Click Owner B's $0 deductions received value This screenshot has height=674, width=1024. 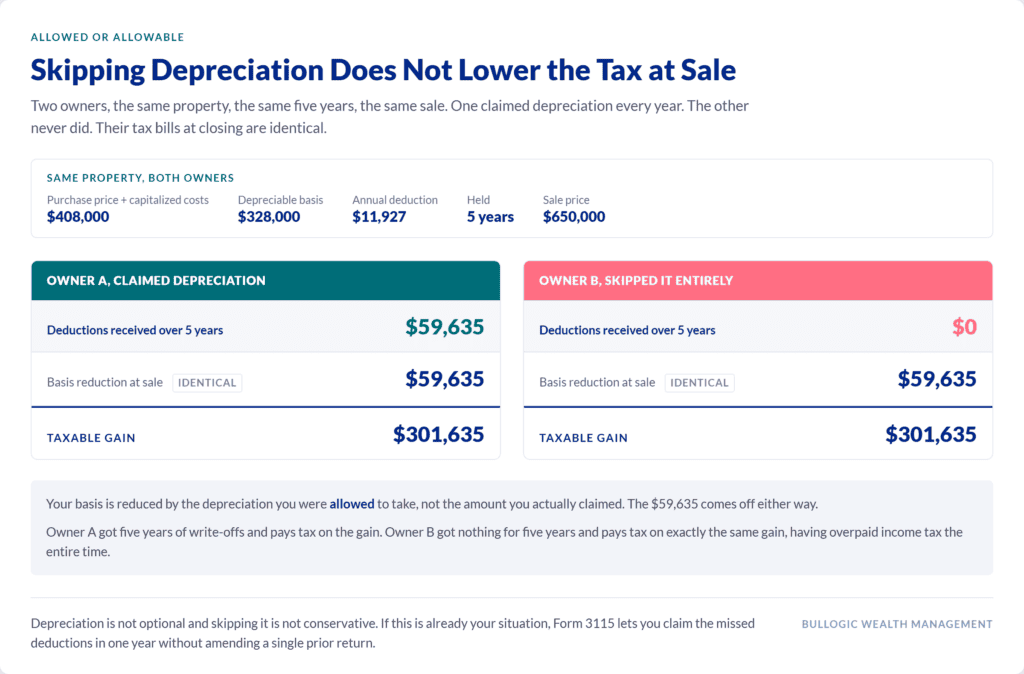[964, 327]
